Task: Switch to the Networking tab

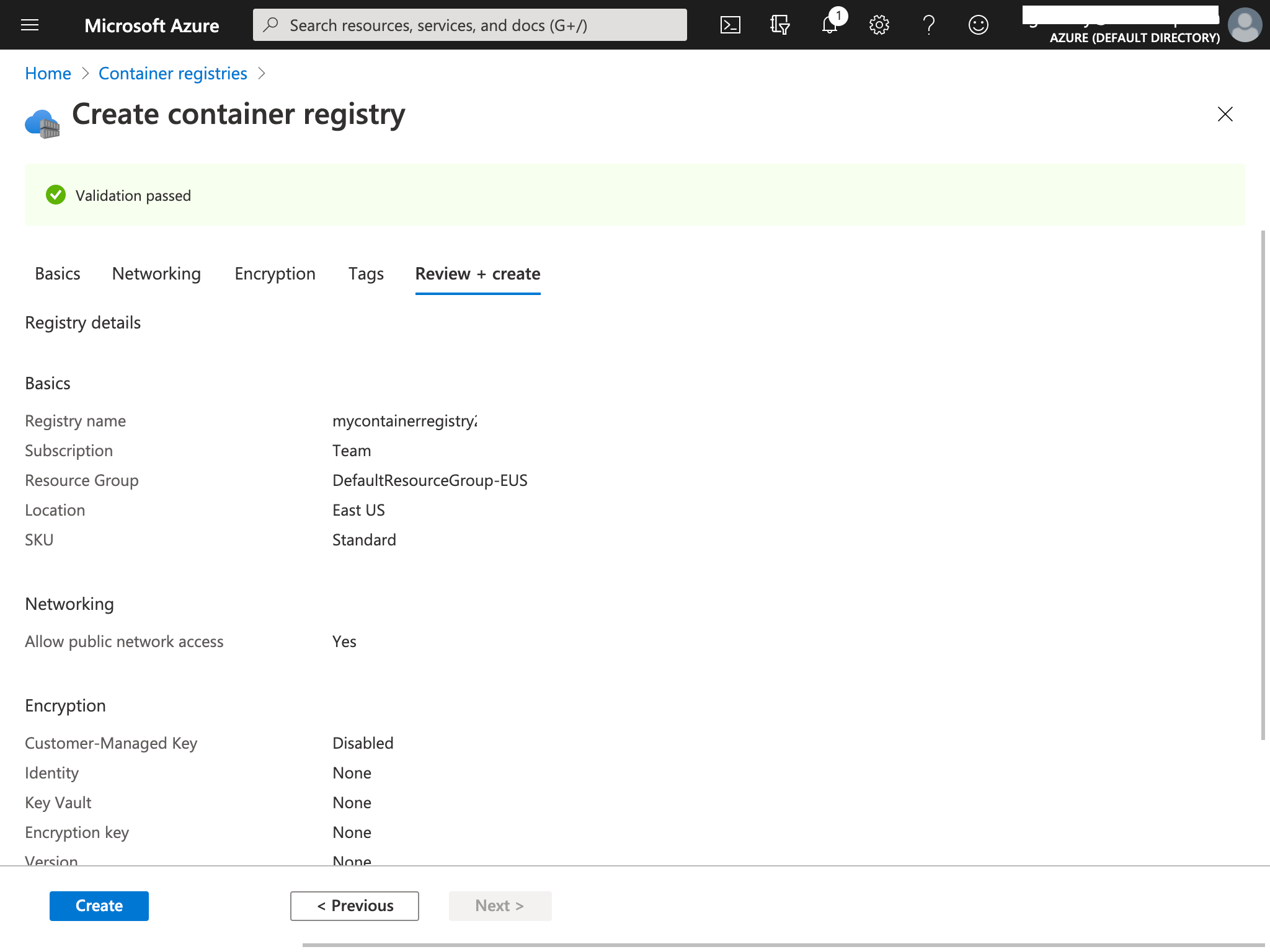Action: [156, 272]
